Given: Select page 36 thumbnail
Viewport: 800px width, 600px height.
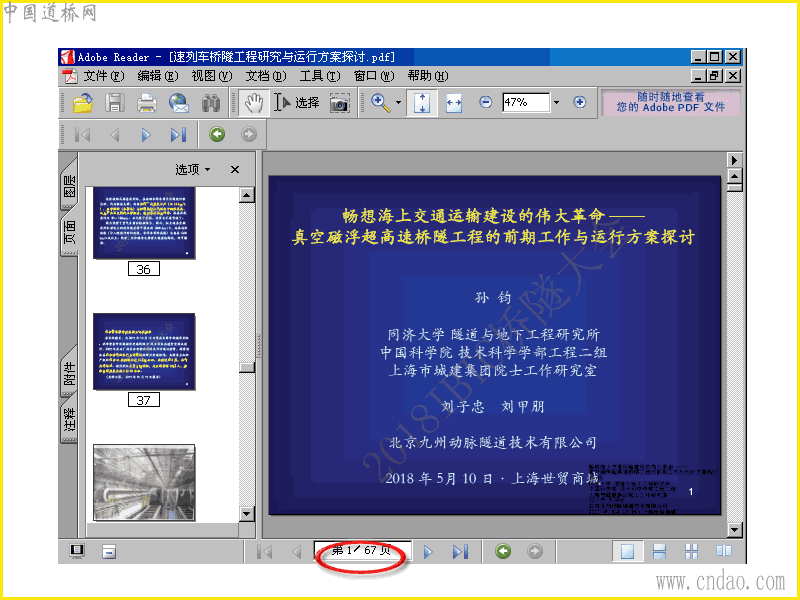Looking at the screenshot, I should click(x=144, y=222).
